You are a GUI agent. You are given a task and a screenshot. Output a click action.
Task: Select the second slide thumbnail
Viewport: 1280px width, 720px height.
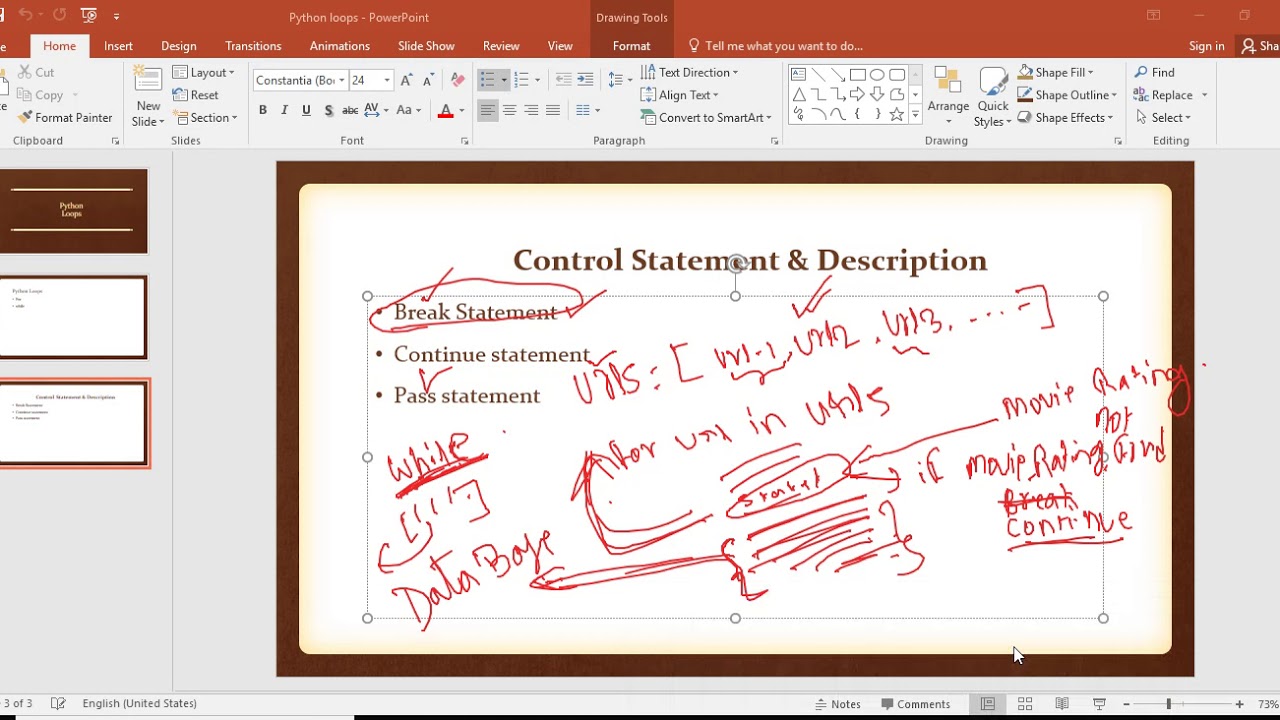[71, 317]
